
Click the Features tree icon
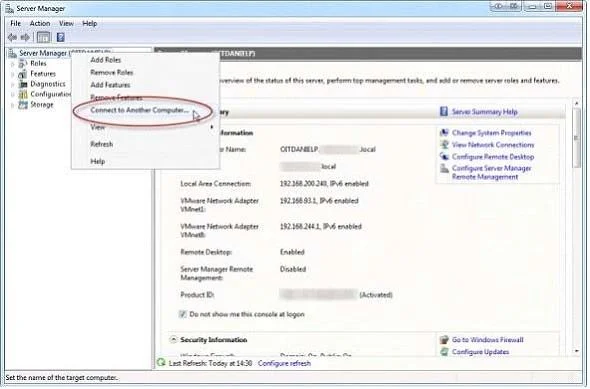[23, 74]
